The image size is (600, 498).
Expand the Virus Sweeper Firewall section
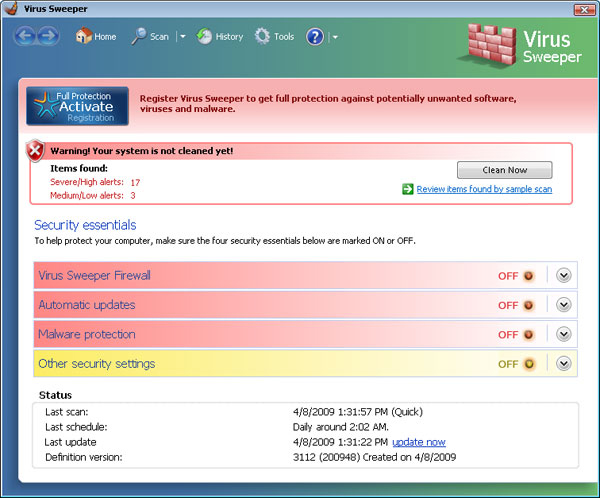[564, 275]
